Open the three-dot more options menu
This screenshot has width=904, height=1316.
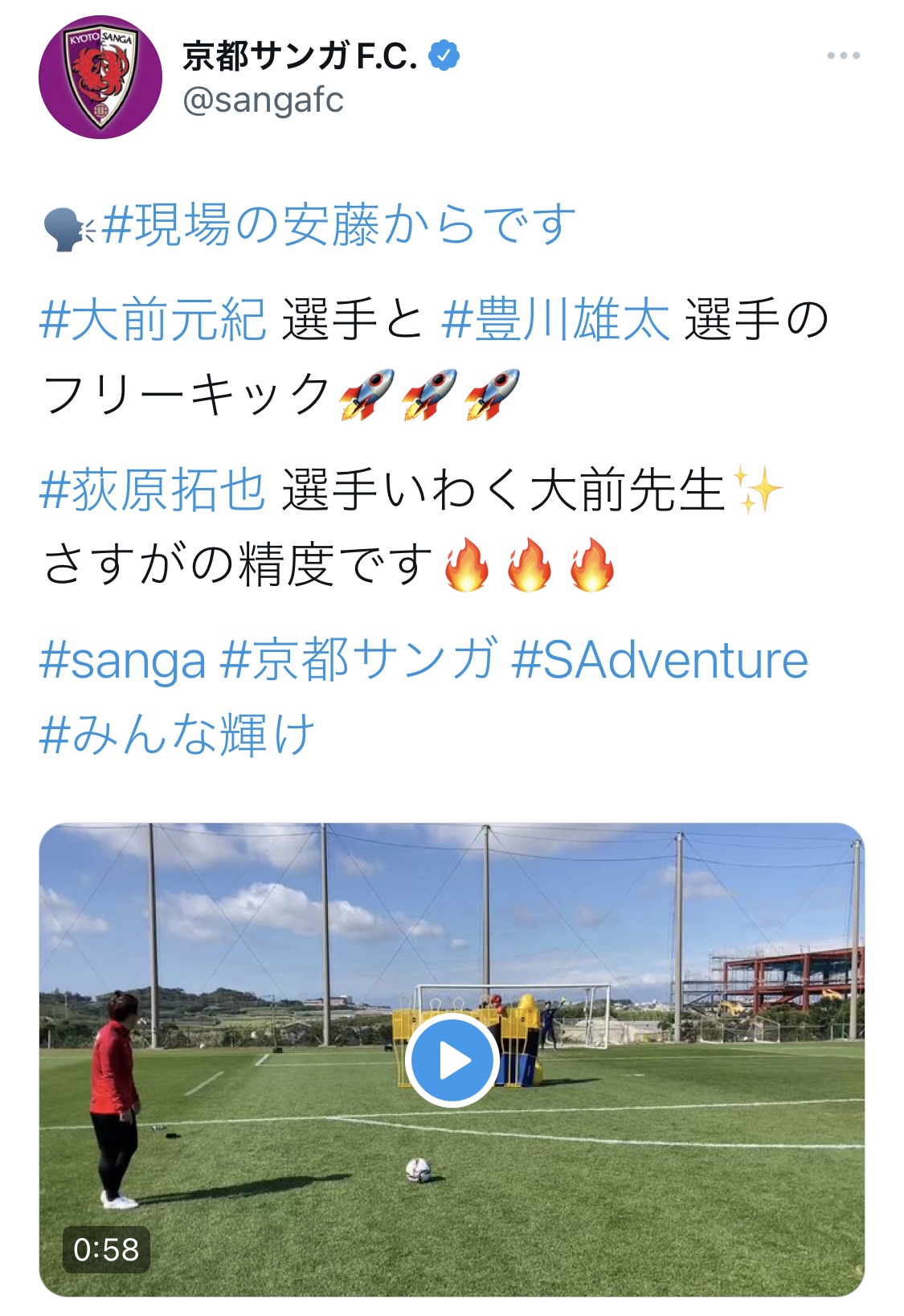(x=844, y=55)
